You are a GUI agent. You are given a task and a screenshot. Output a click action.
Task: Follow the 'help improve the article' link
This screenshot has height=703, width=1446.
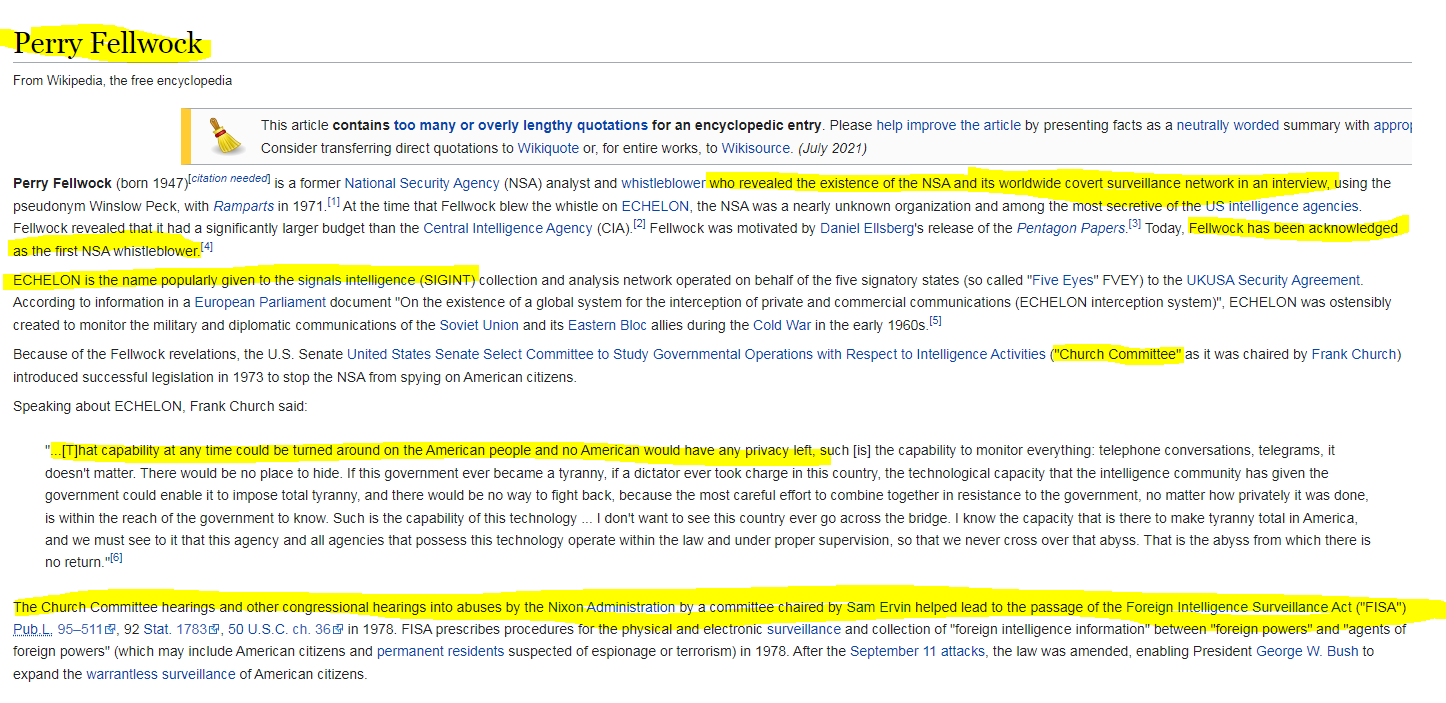(x=948, y=125)
